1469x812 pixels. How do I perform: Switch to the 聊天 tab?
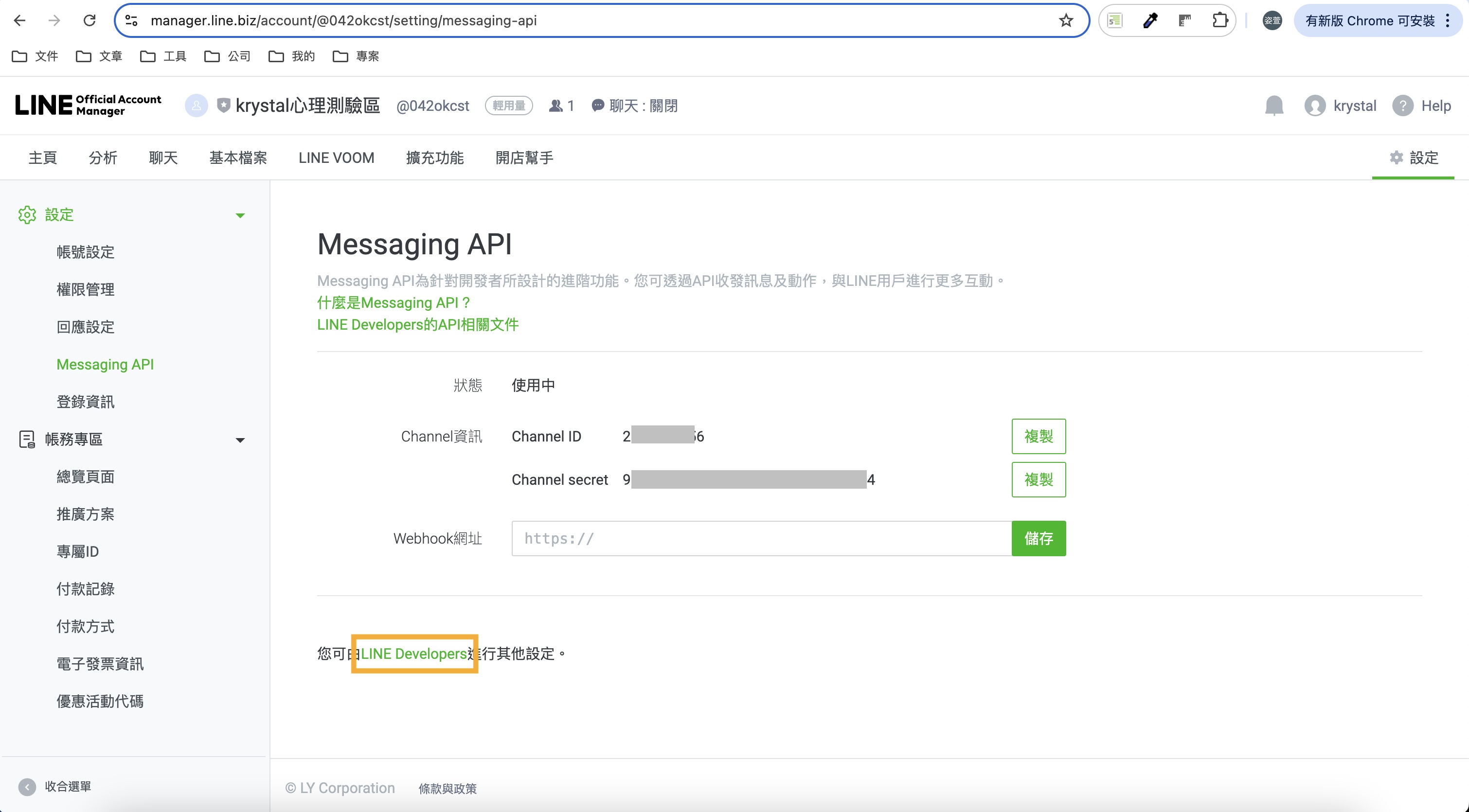[163, 158]
